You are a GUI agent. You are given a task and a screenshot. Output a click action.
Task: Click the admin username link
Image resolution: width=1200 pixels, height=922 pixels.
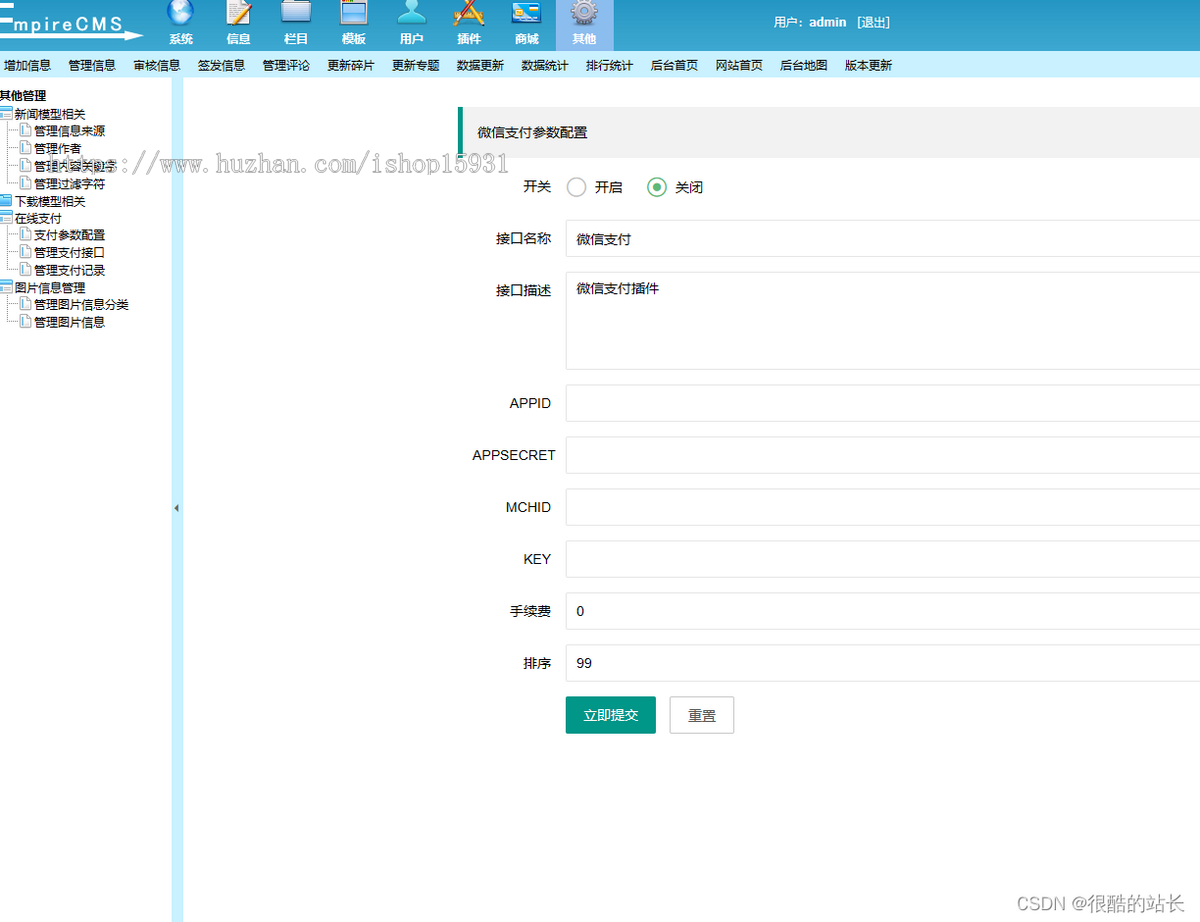pos(828,22)
